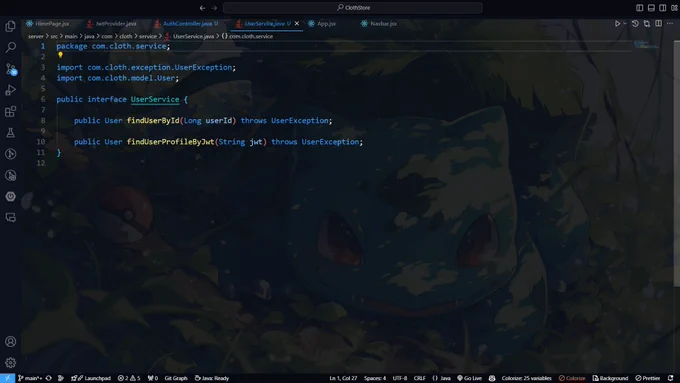Switch to the JwtProvider.java tab

click(x=111, y=24)
